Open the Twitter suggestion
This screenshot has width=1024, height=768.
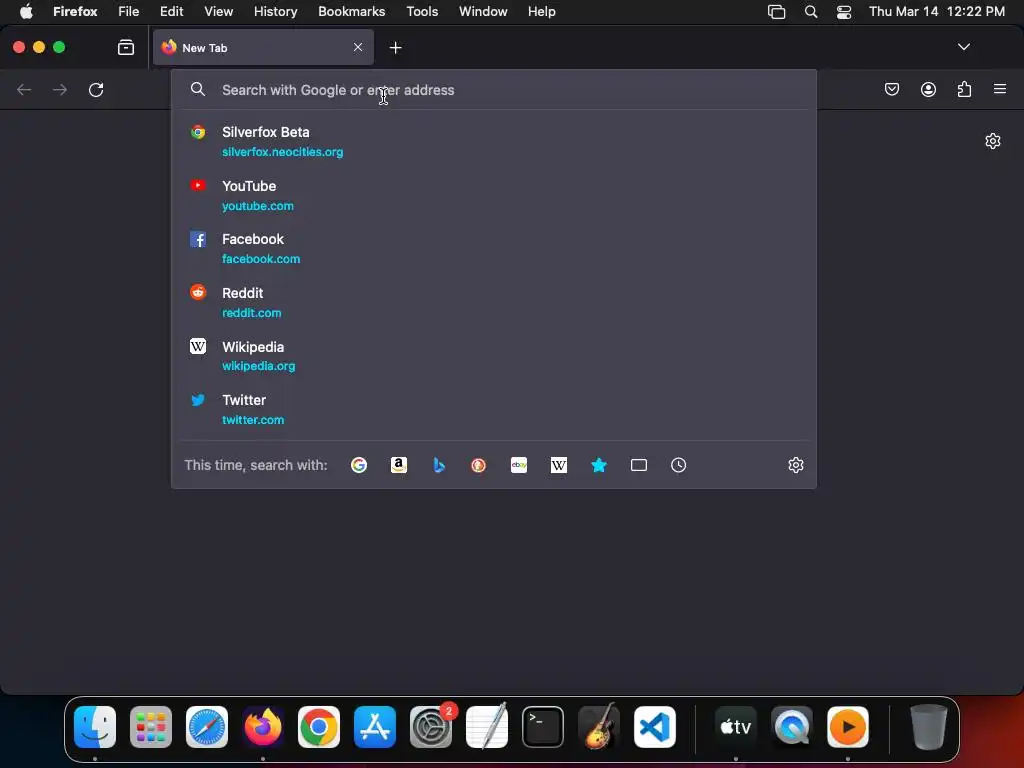click(x=494, y=409)
